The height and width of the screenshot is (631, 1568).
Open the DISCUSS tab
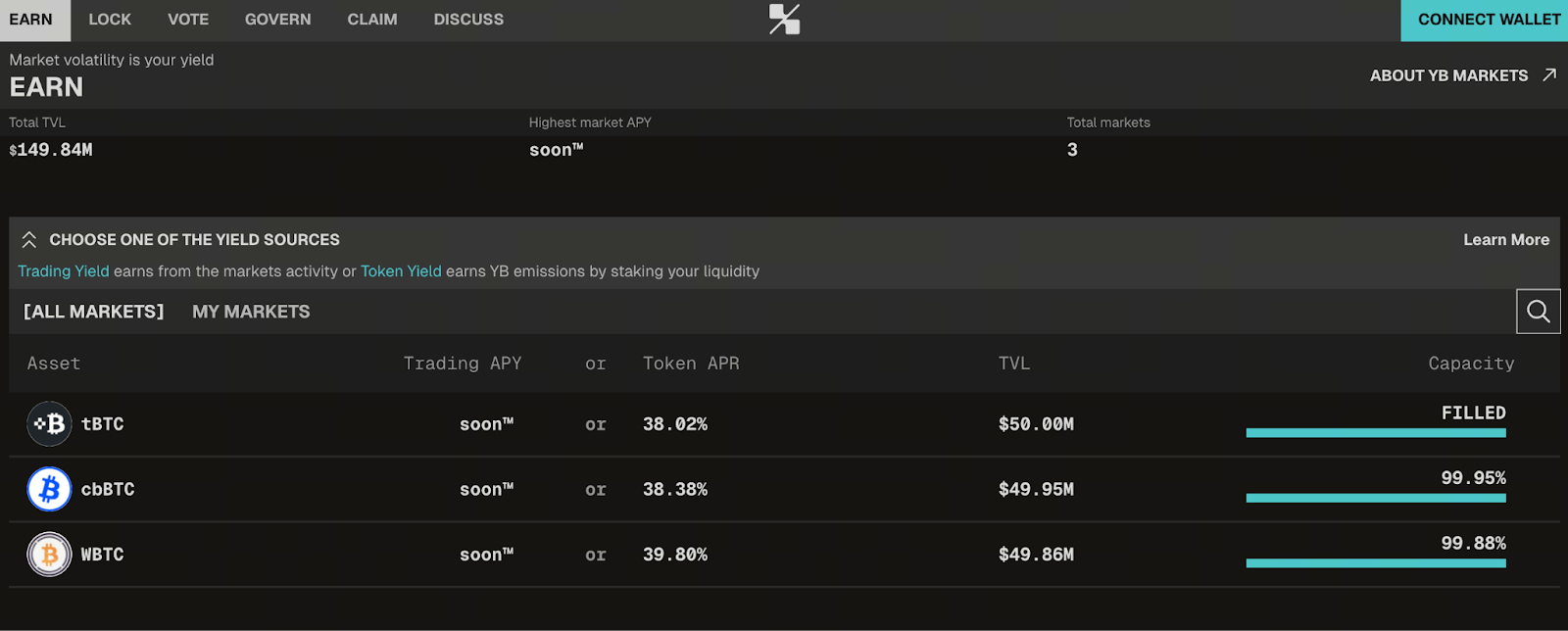tap(468, 20)
